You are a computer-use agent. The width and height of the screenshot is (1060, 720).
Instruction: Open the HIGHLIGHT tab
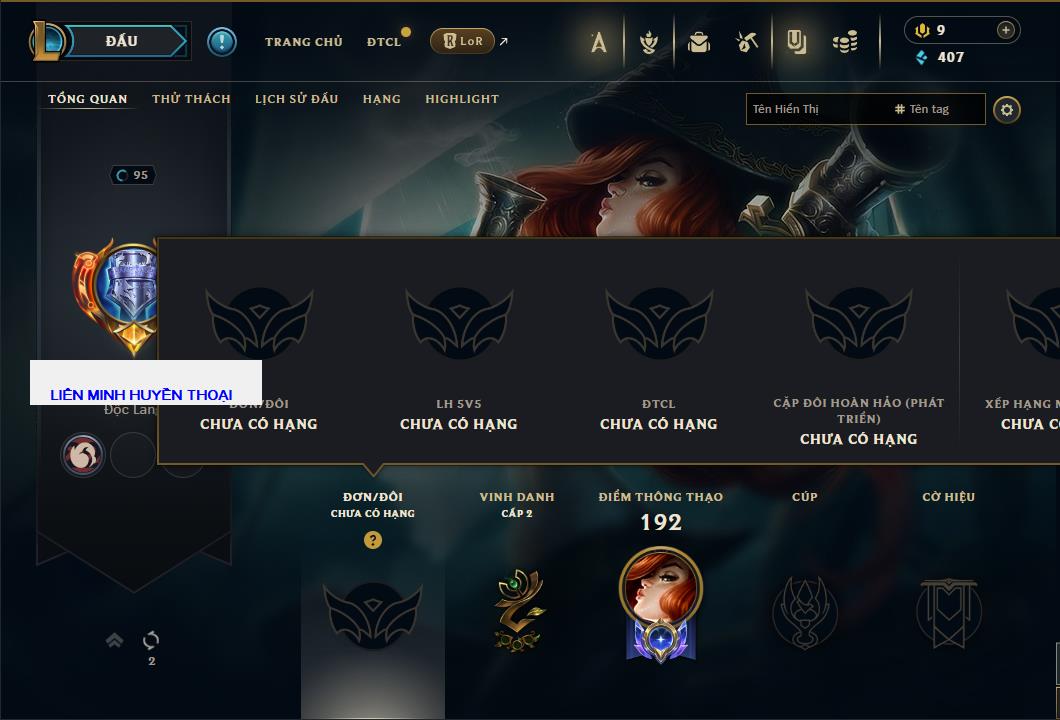coord(462,99)
